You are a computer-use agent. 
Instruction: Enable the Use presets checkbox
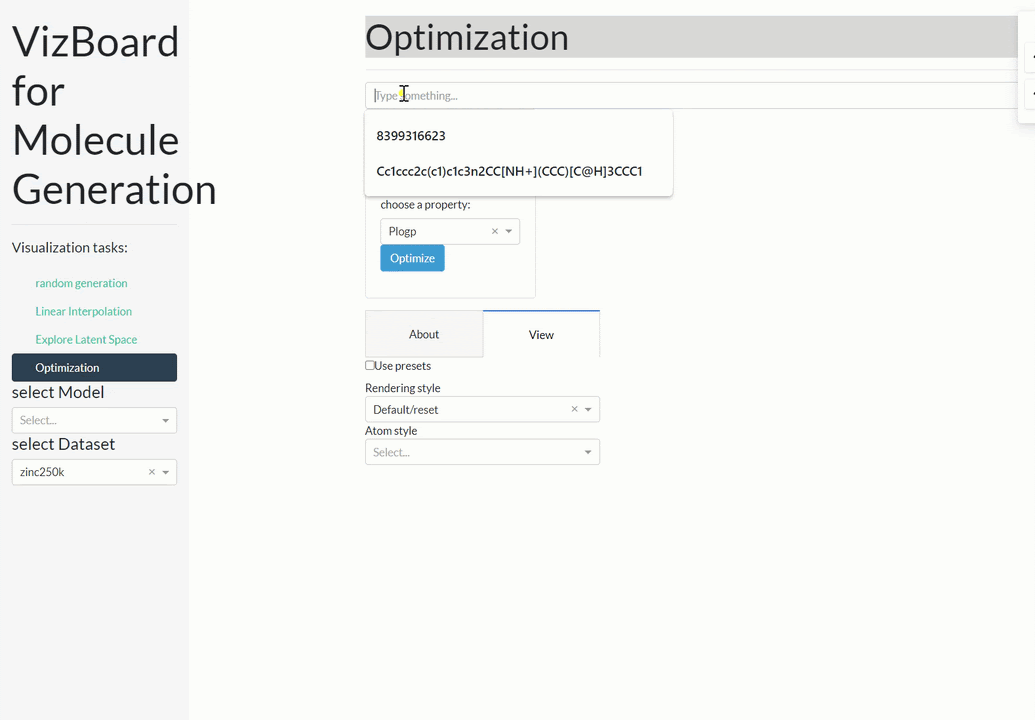[x=370, y=365]
